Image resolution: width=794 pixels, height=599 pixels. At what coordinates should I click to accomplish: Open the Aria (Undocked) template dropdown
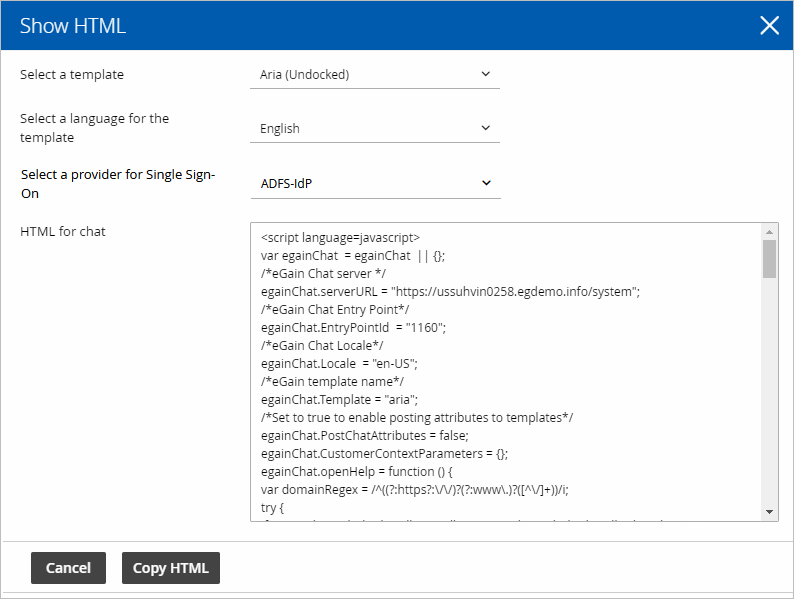click(375, 74)
